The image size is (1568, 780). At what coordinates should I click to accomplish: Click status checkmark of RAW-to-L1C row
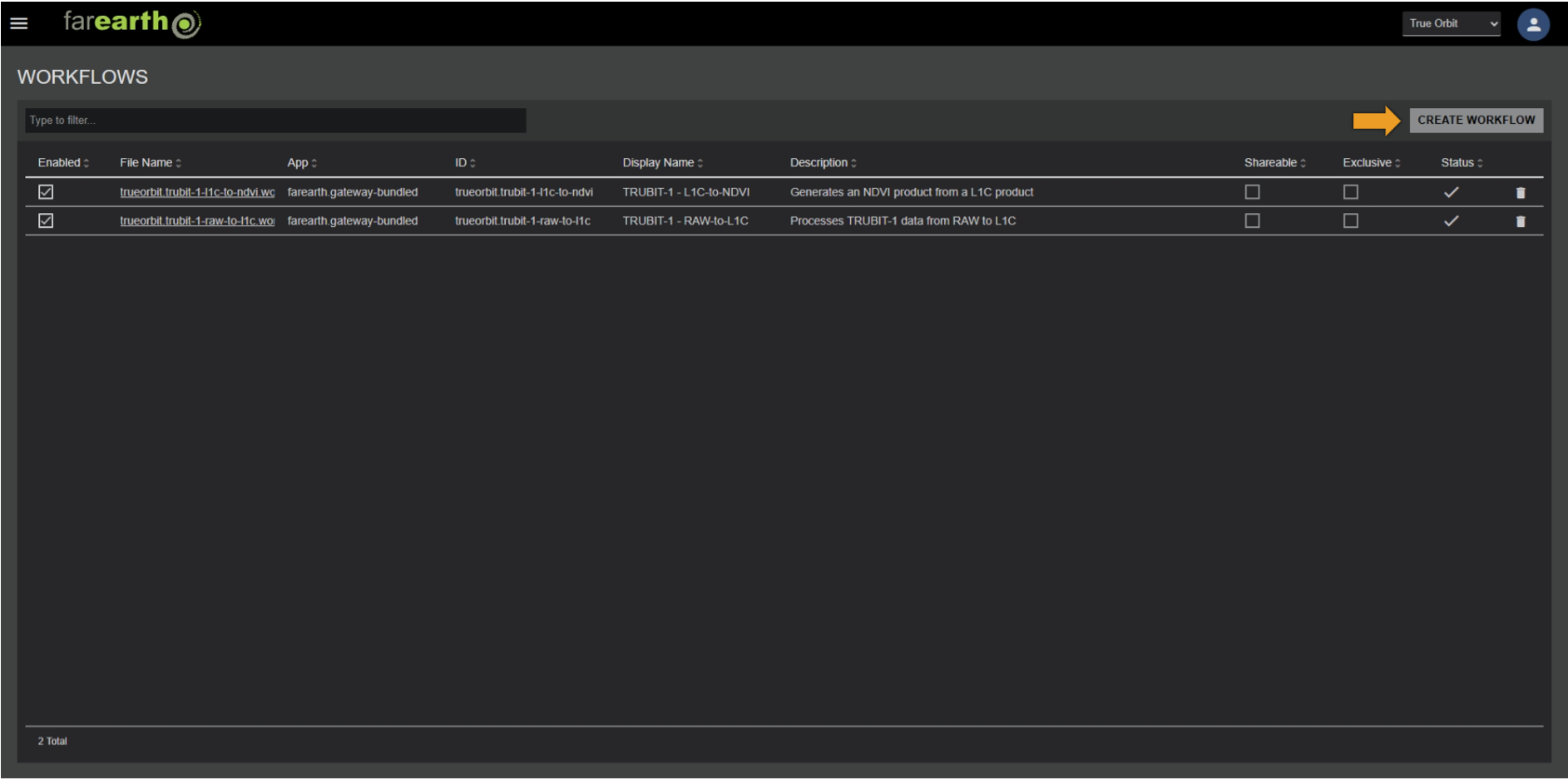coord(1451,220)
